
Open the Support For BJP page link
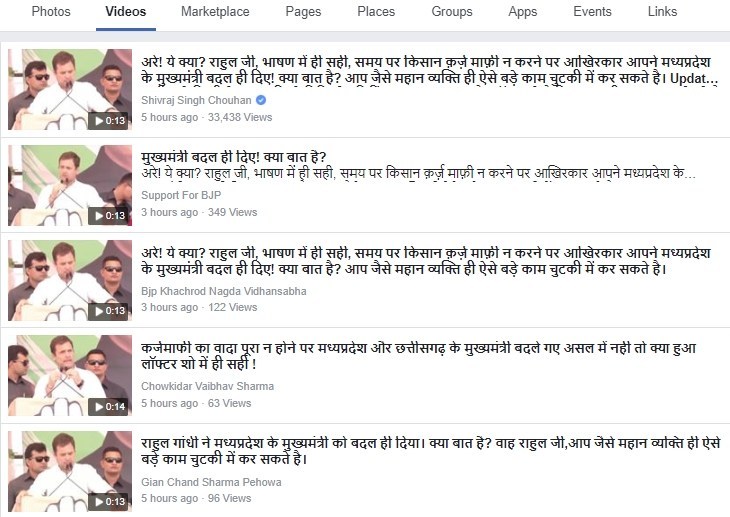click(181, 195)
